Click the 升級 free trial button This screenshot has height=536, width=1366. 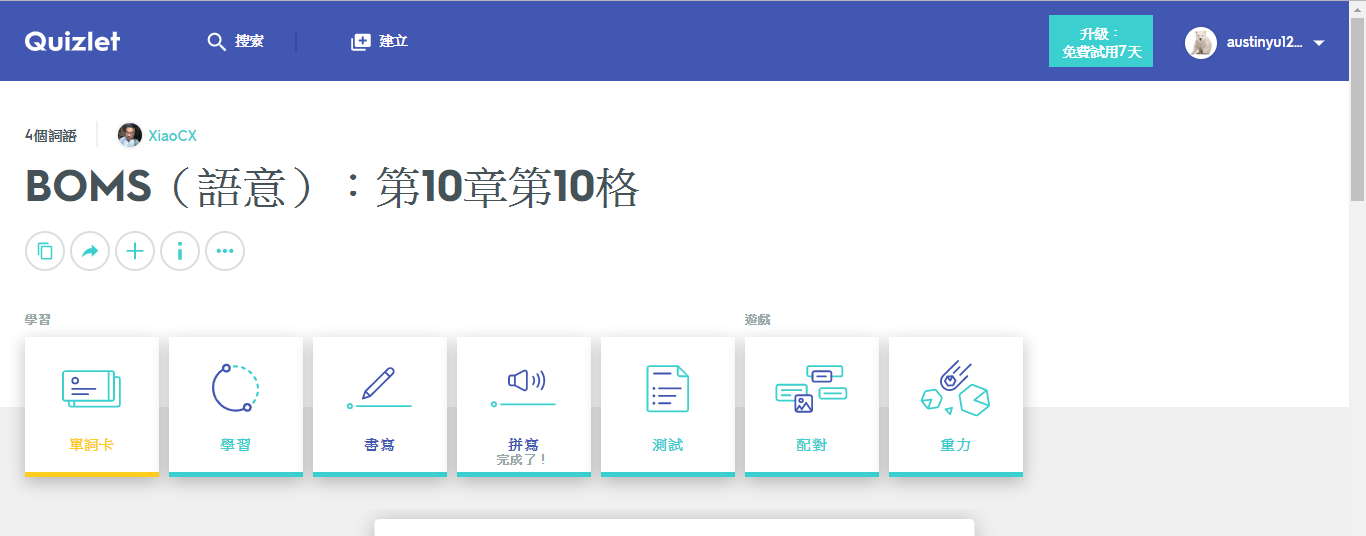pos(1101,41)
